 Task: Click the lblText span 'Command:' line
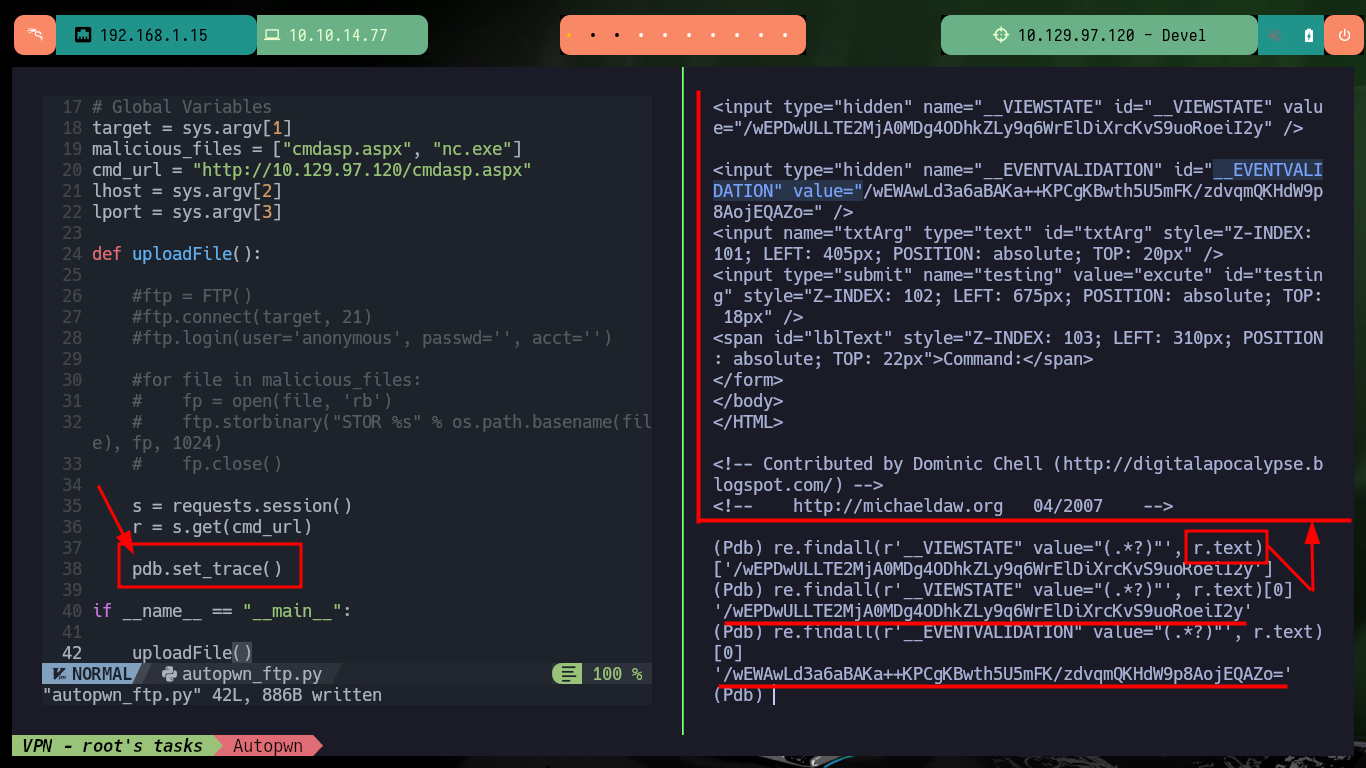click(1018, 348)
